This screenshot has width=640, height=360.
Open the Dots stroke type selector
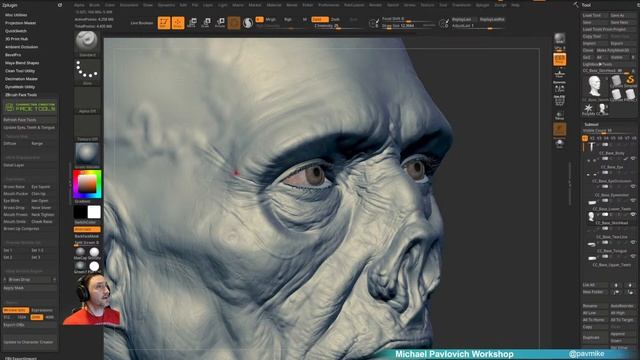87,71
